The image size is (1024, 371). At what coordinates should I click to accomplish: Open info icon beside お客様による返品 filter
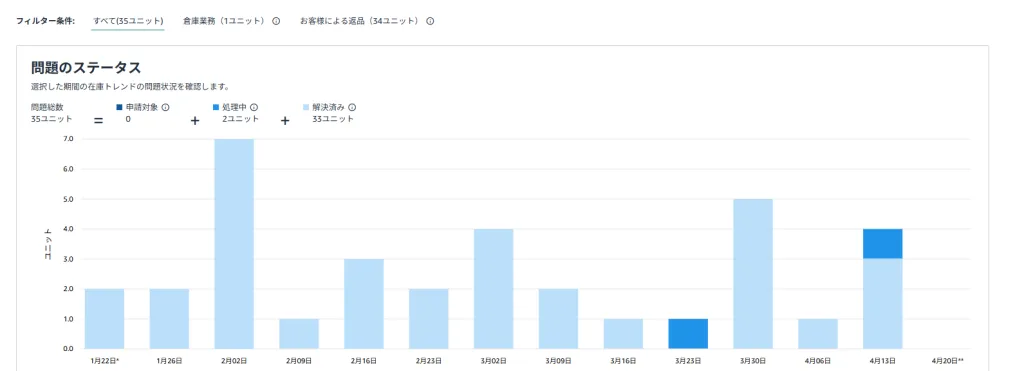point(430,21)
